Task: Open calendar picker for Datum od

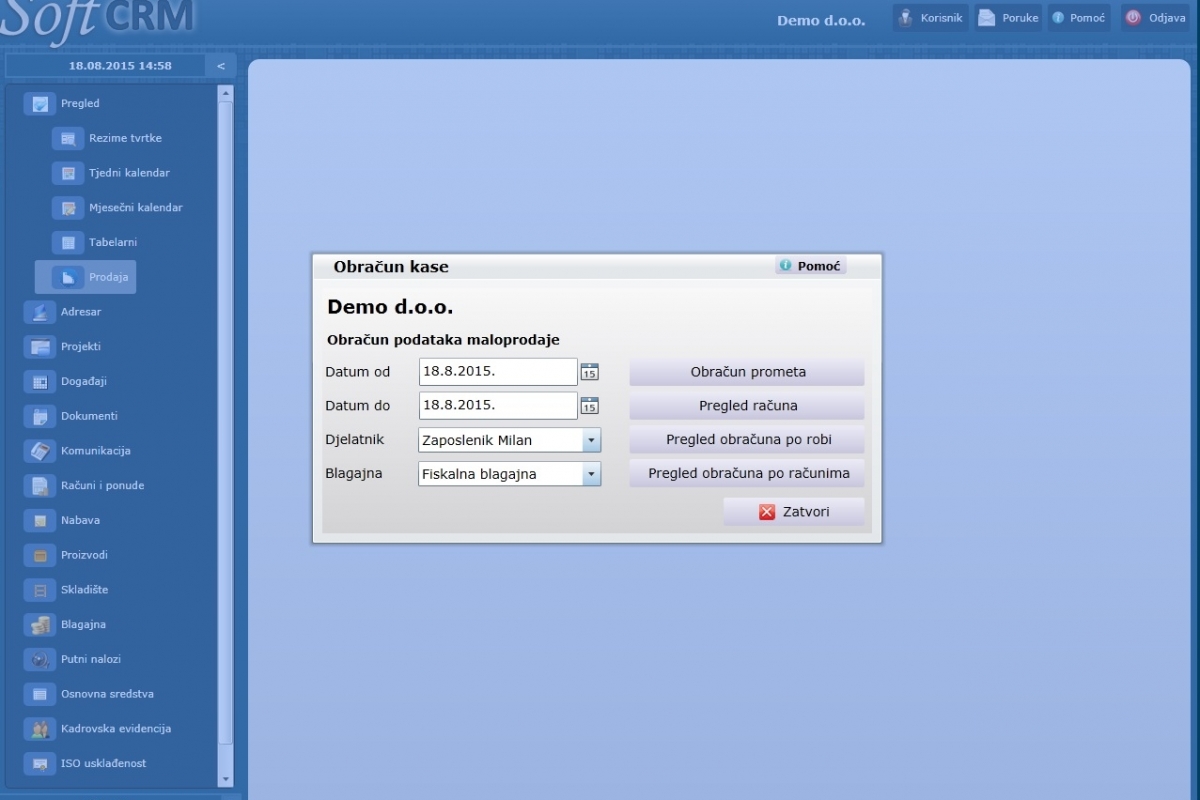Action: (590, 372)
